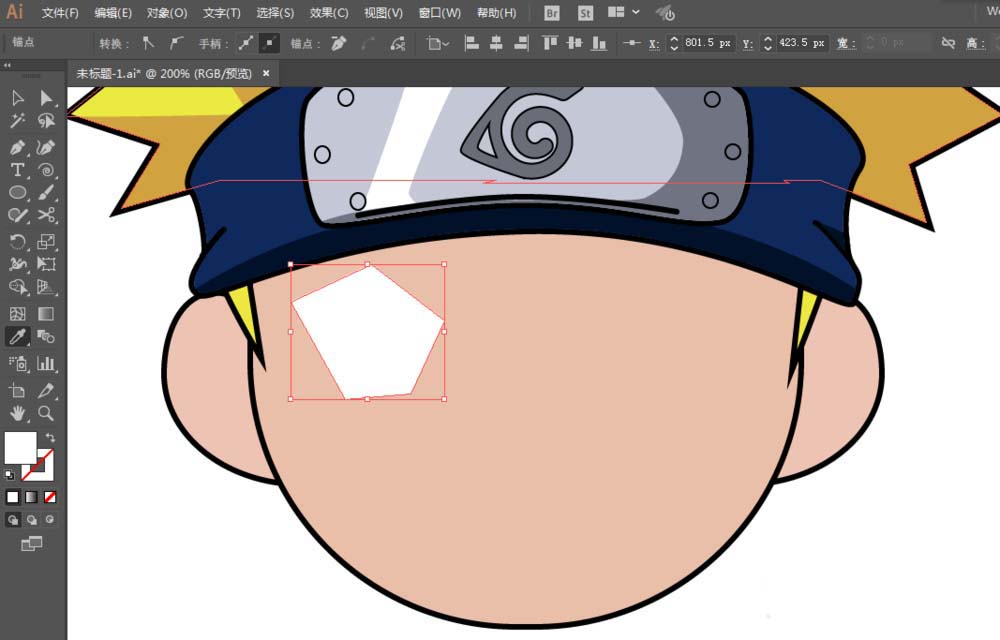
Task: Open the 效果(C) menu
Action: click(x=329, y=13)
